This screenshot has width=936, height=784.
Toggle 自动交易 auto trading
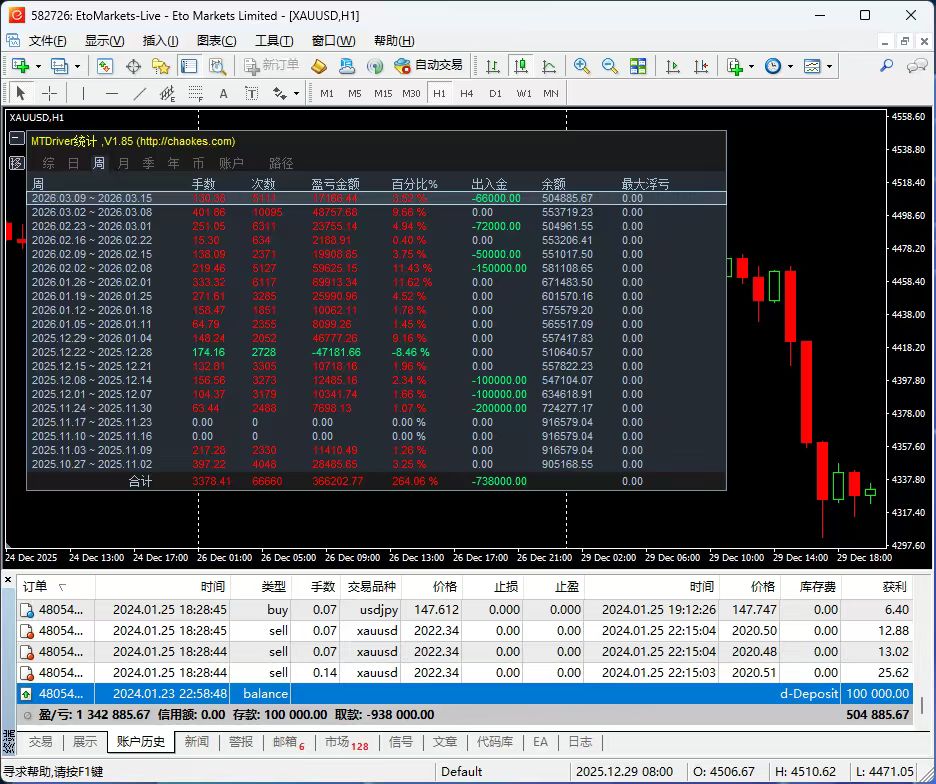428,66
